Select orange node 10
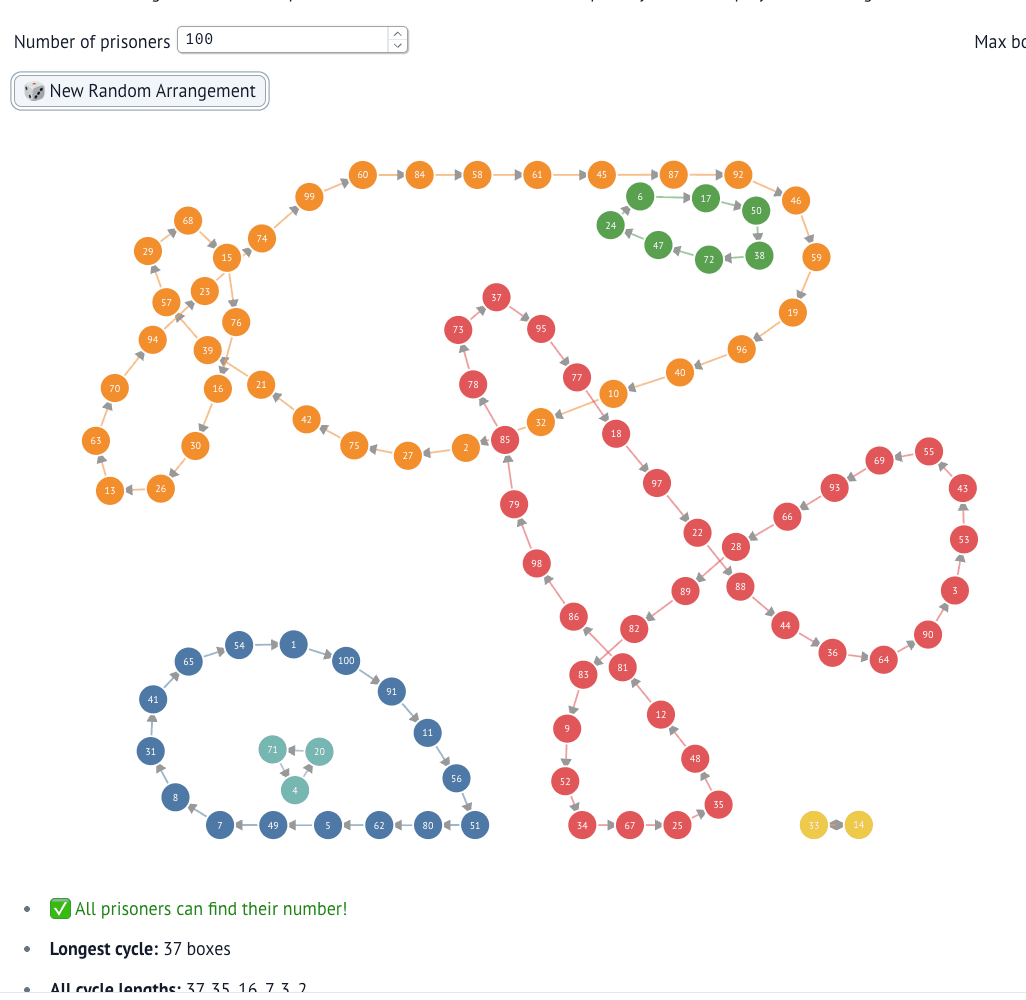 [x=614, y=393]
